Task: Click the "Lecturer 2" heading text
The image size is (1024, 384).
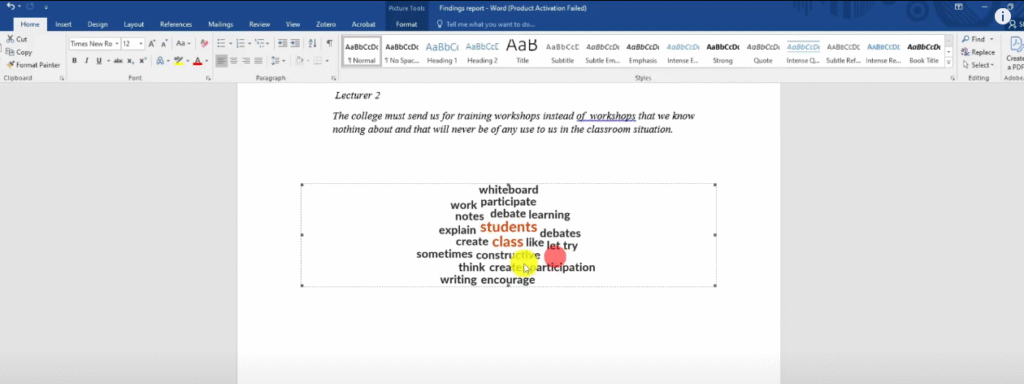Action: 357,95
